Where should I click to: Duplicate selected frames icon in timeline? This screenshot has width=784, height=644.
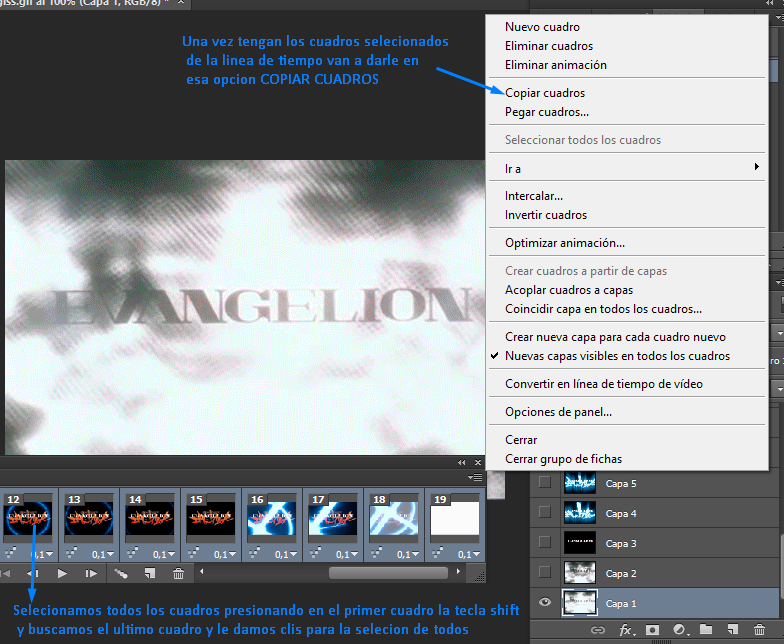tap(150, 574)
